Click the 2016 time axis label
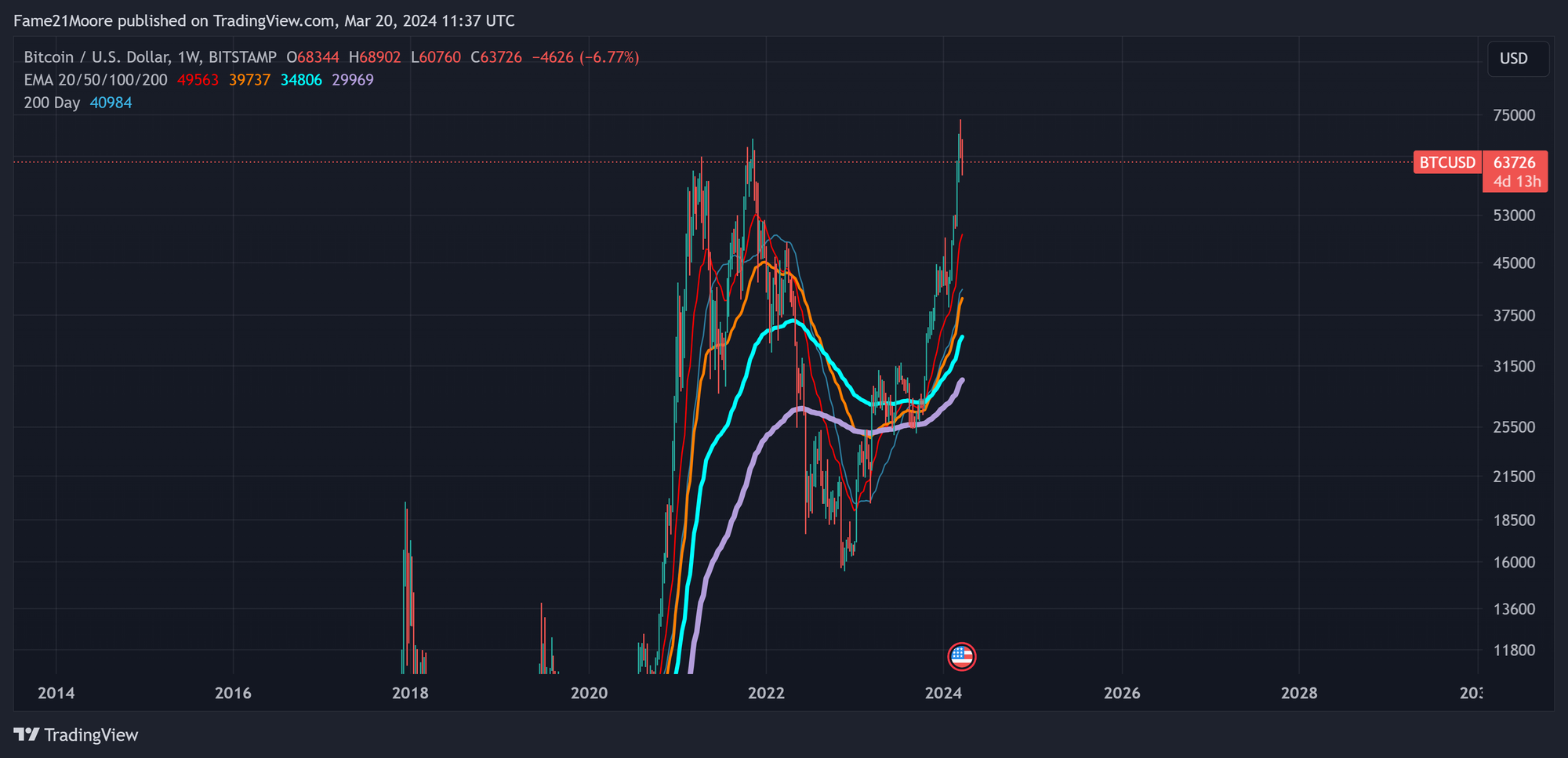This screenshot has height=758, width=1568. click(x=234, y=693)
